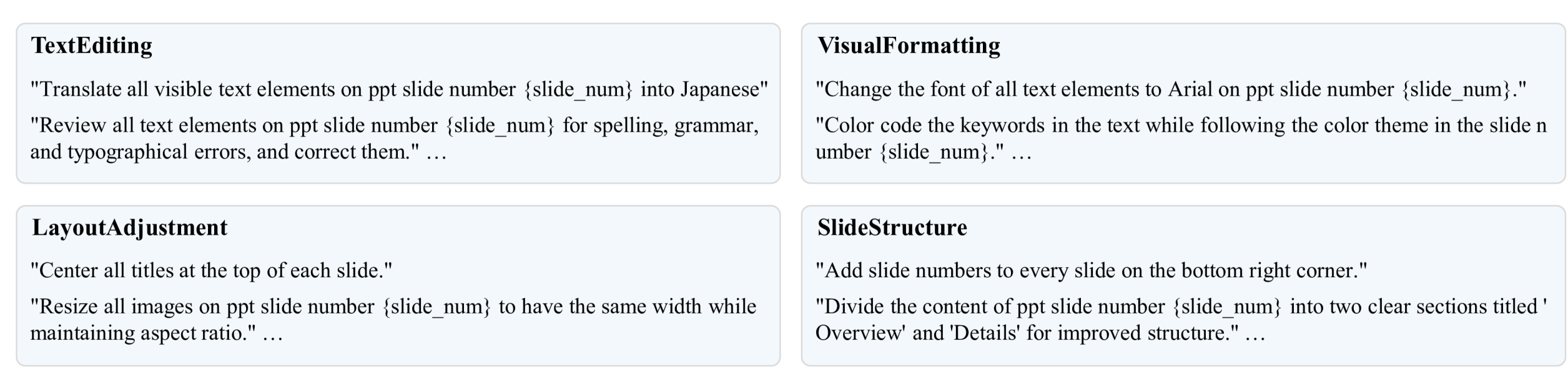Click the ellipsis ending the SlideStructure card

tap(1255, 335)
